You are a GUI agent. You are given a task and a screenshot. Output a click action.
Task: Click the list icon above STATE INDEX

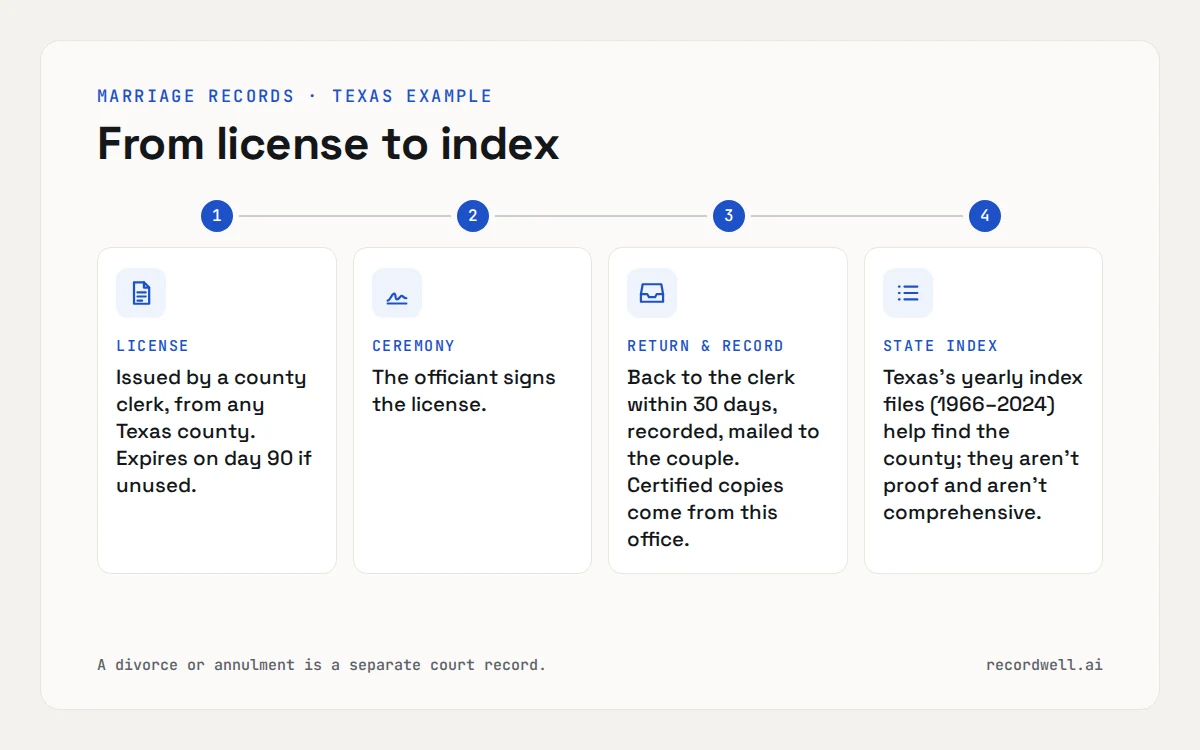click(x=908, y=293)
